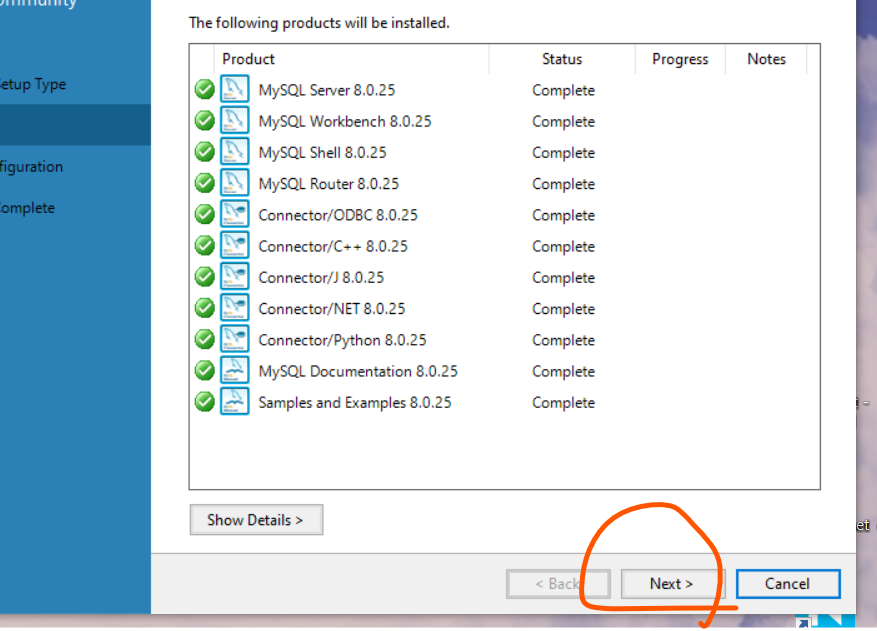Screen dimensions: 877x631
Task: Select the MySQL Workbench 8.0.25 row name
Action: click(x=345, y=121)
